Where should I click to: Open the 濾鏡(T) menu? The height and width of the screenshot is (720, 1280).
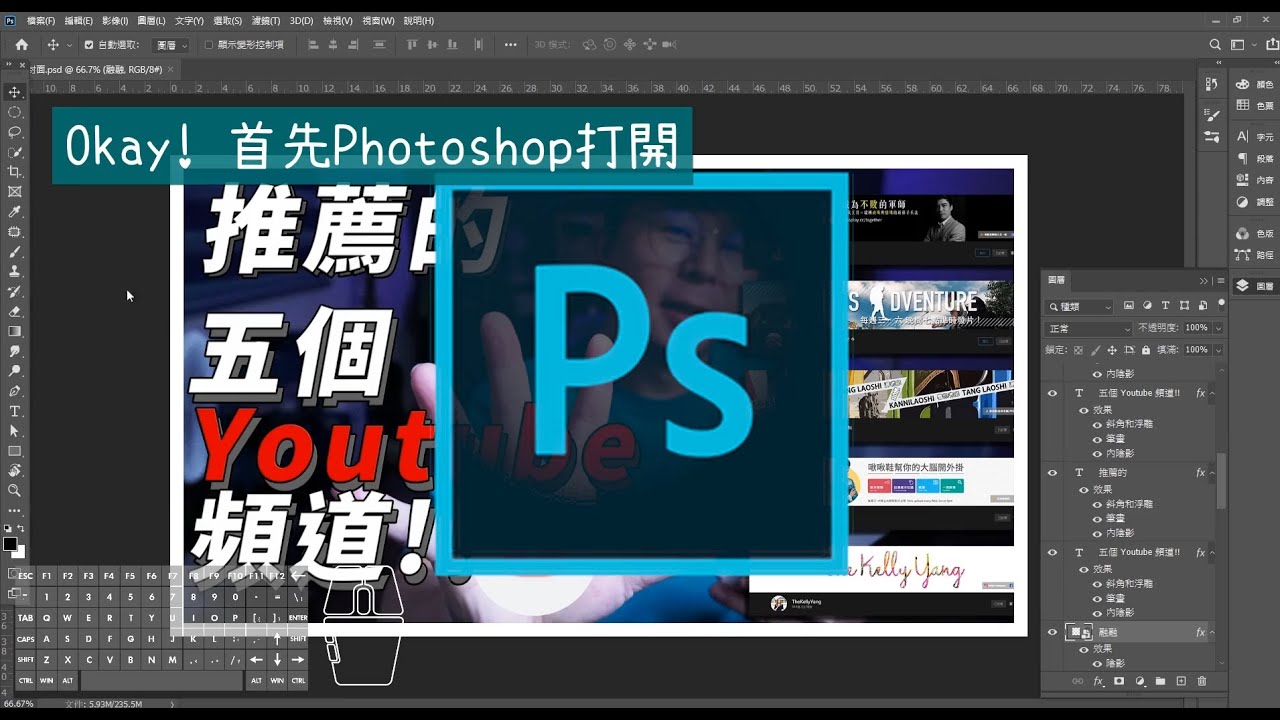pos(266,21)
